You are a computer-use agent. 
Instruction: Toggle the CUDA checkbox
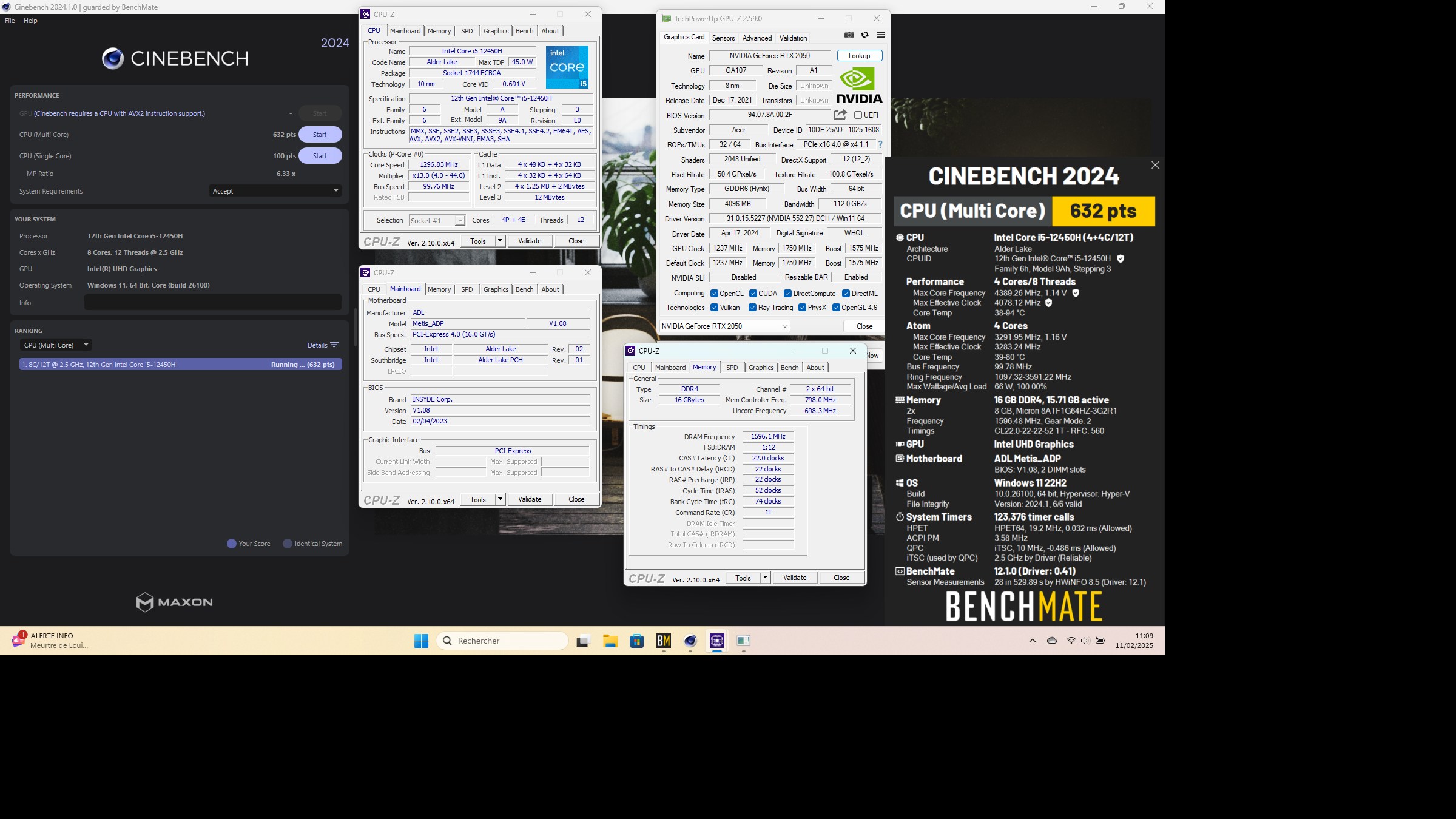tap(753, 294)
